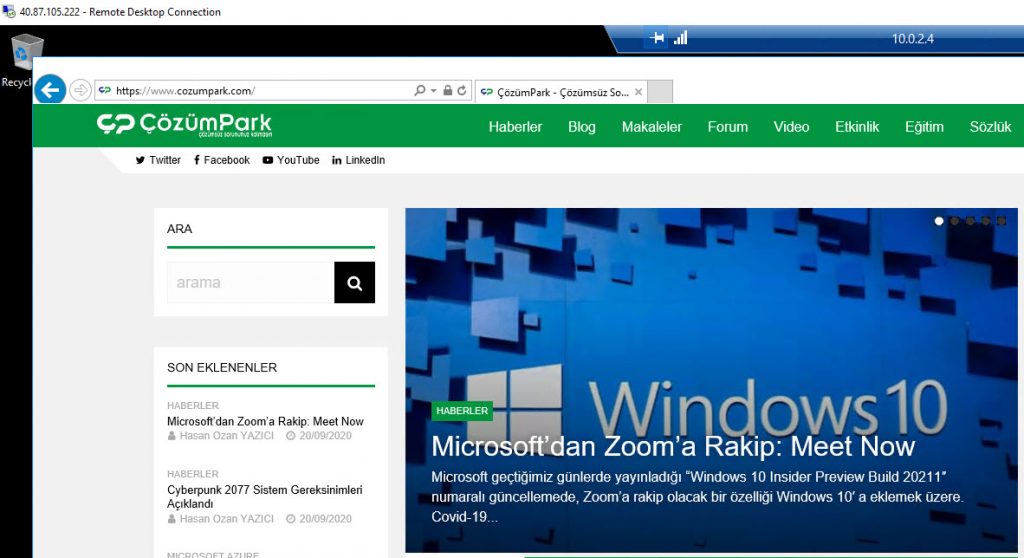Refresh the page with reload icon
Image resolution: width=1024 pixels, height=558 pixels.
click(x=462, y=90)
